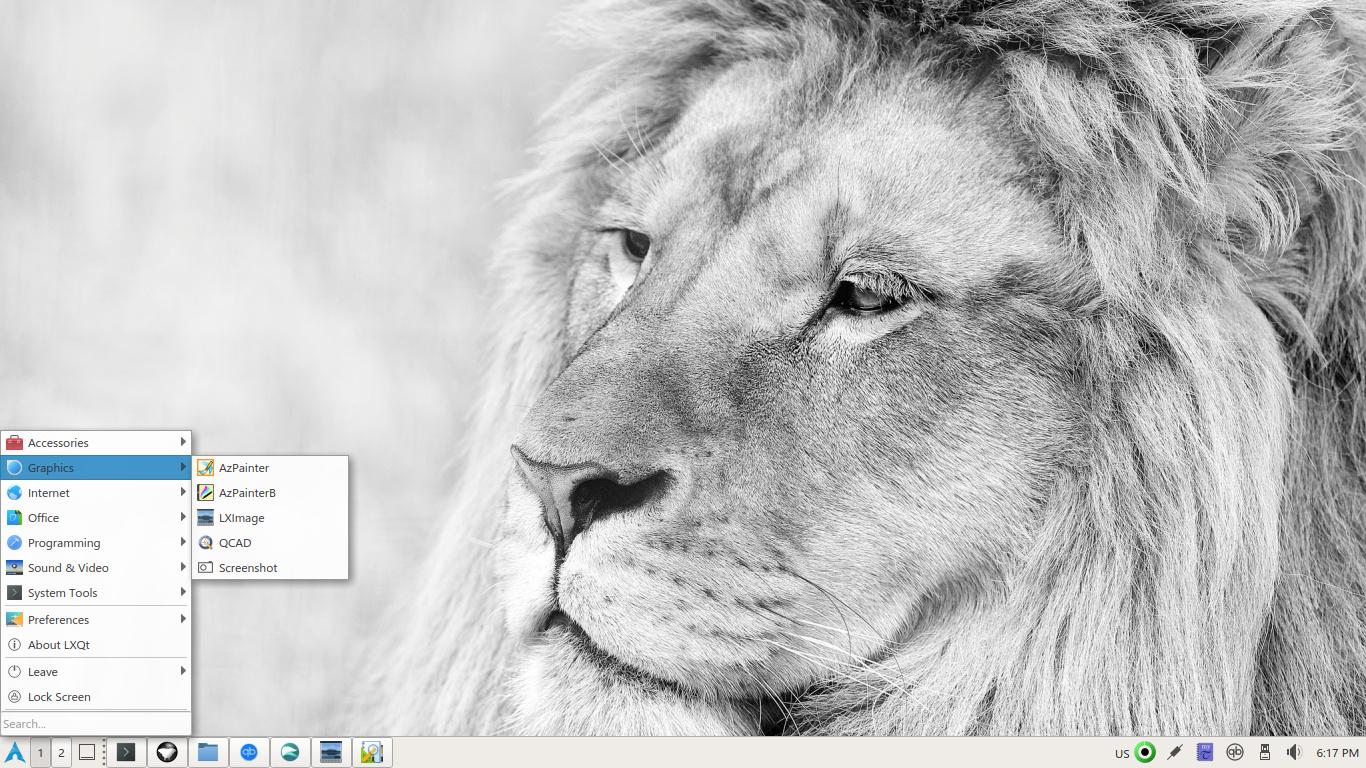1366x768 pixels.
Task: Open the teal round app launcher
Action: 290,753
